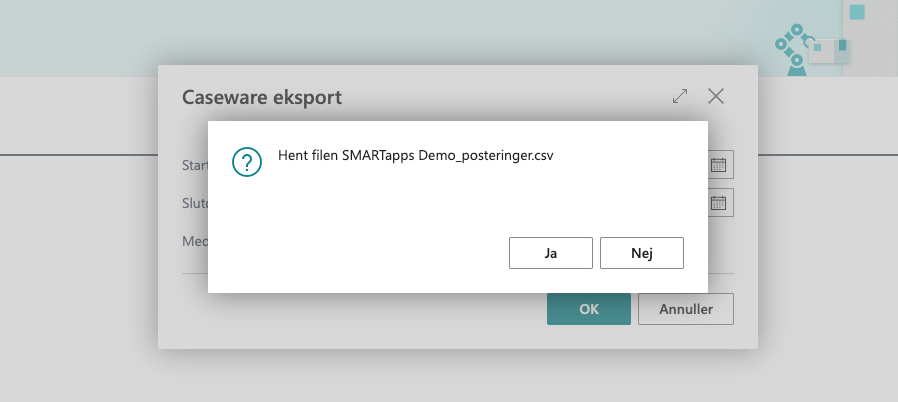Click the Caseware eksport dialog title
898x402 pixels.
tap(261, 97)
